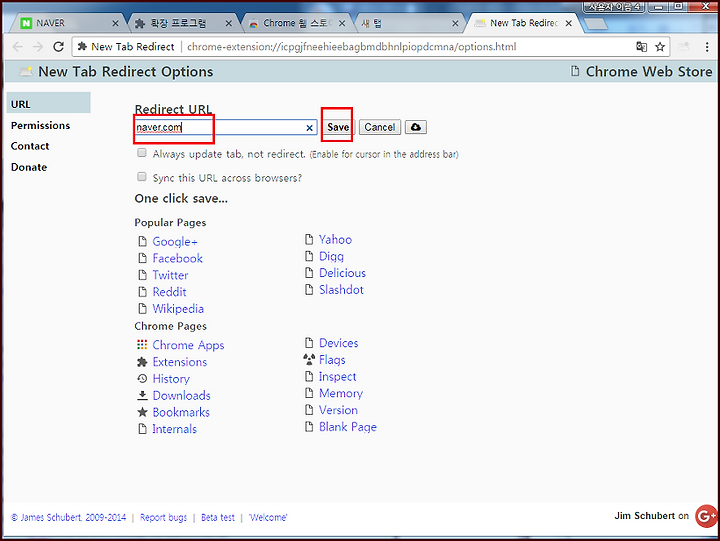Viewport: 720px width, 541px height.
Task: Clear the Redirect URL field with X
Action: point(309,128)
